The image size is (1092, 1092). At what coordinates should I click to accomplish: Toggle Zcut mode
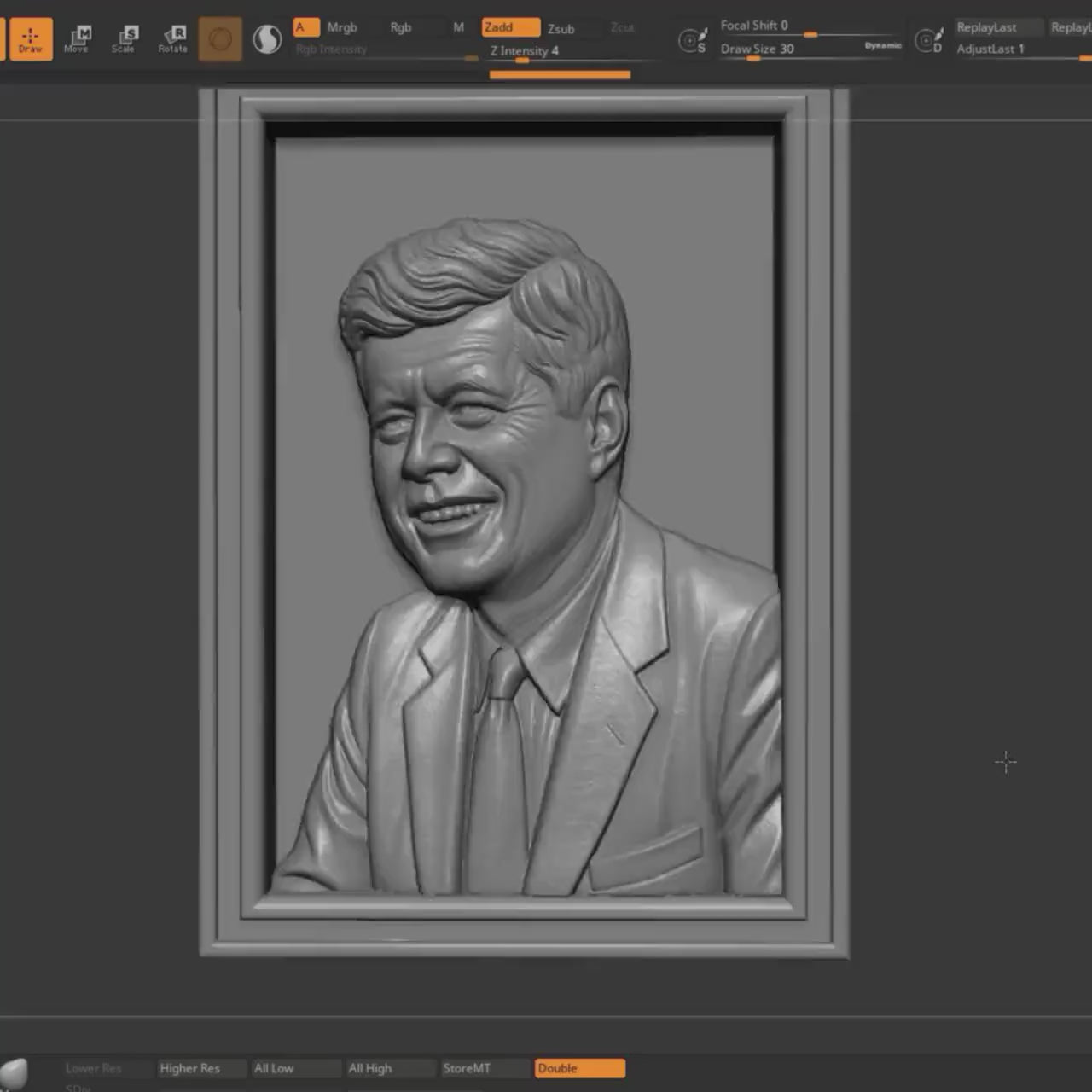[623, 27]
